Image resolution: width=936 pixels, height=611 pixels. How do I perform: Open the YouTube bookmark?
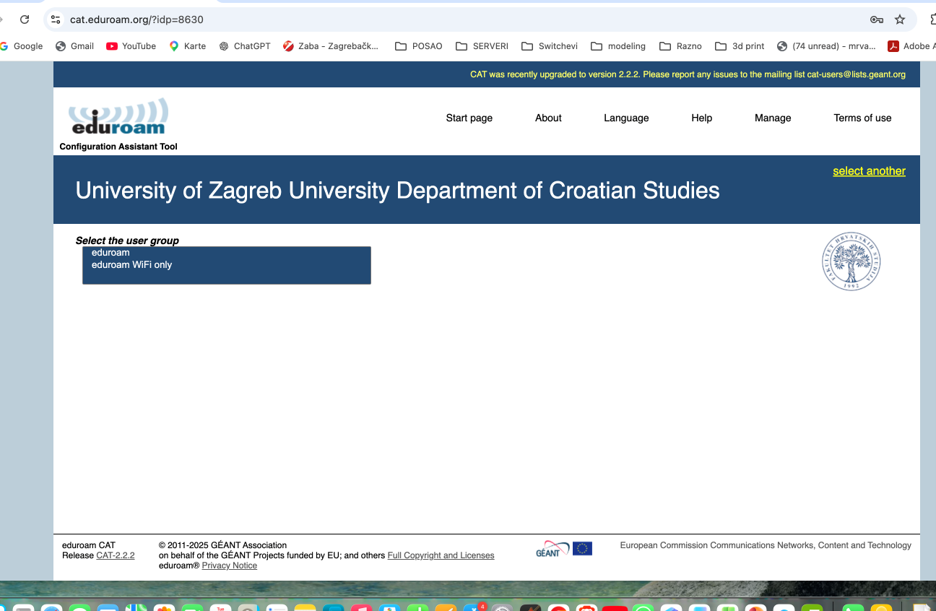(x=131, y=46)
